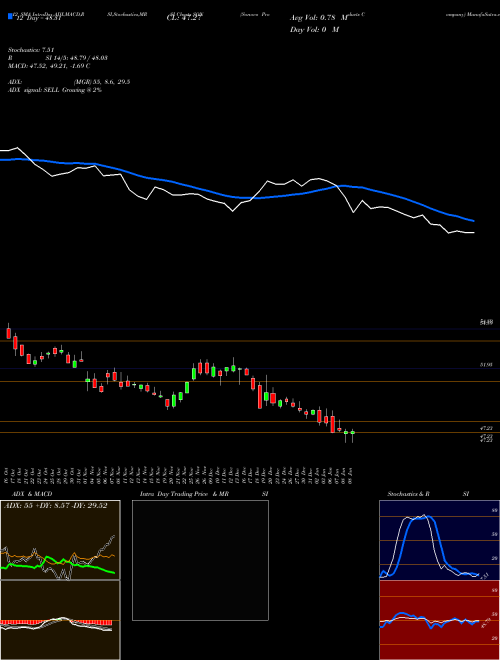Click the MACD histogram lower panel
This screenshot has width=500, height=660.
point(60,620)
